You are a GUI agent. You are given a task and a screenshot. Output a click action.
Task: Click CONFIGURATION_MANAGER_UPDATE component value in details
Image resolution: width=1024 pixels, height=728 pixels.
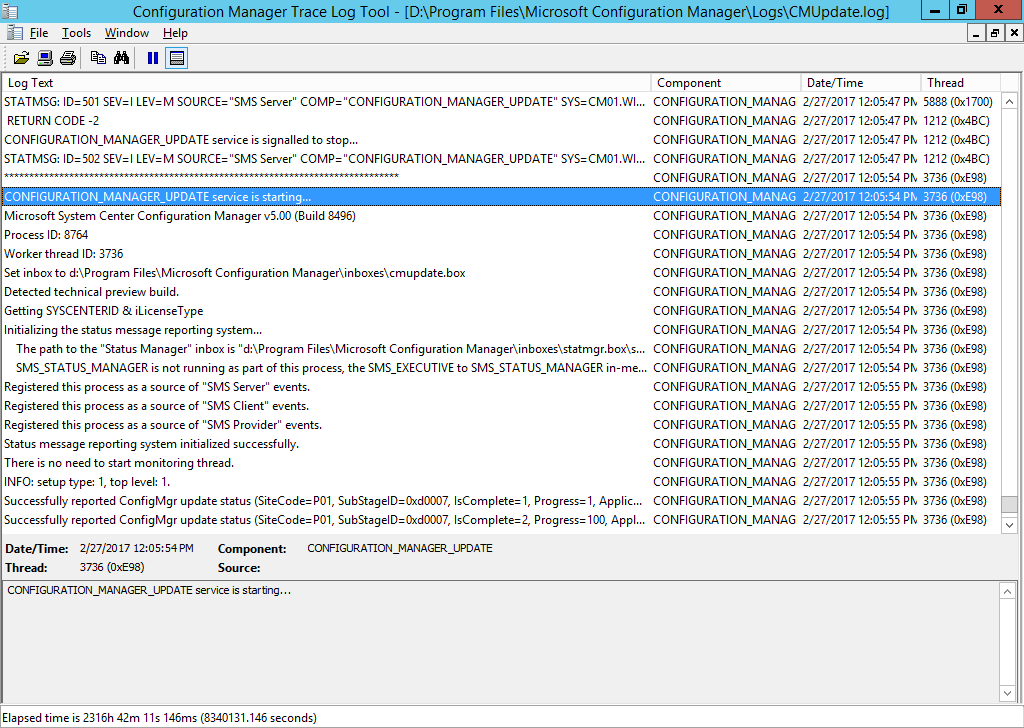click(x=400, y=548)
